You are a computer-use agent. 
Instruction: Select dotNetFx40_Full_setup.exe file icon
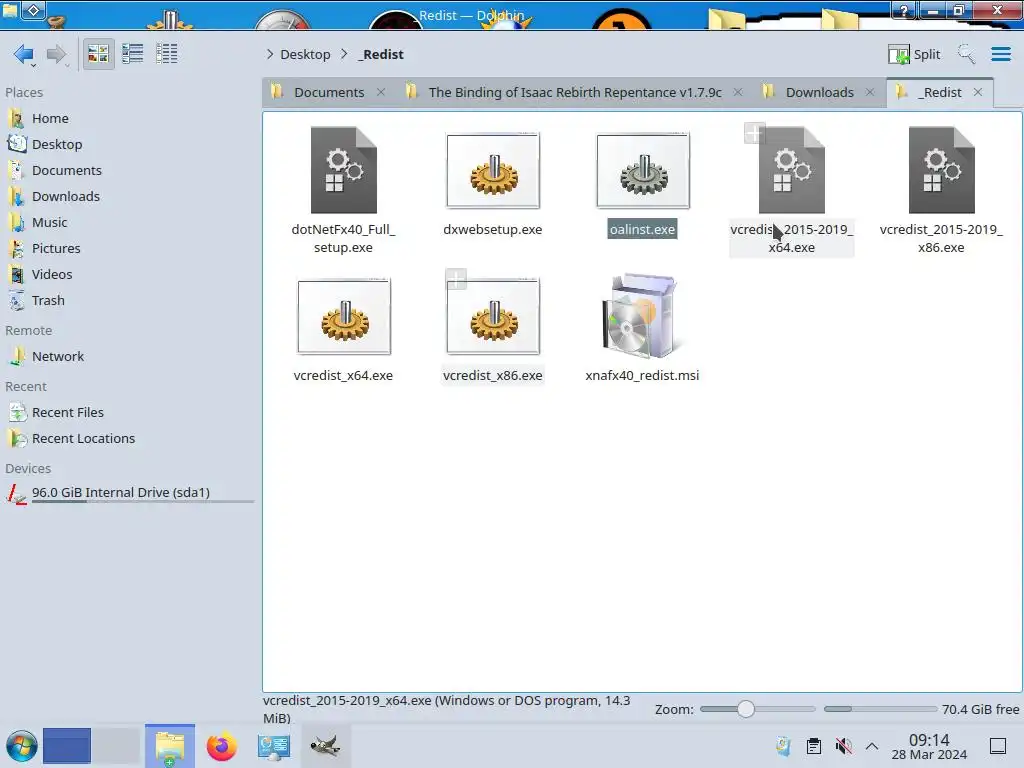[x=344, y=170]
